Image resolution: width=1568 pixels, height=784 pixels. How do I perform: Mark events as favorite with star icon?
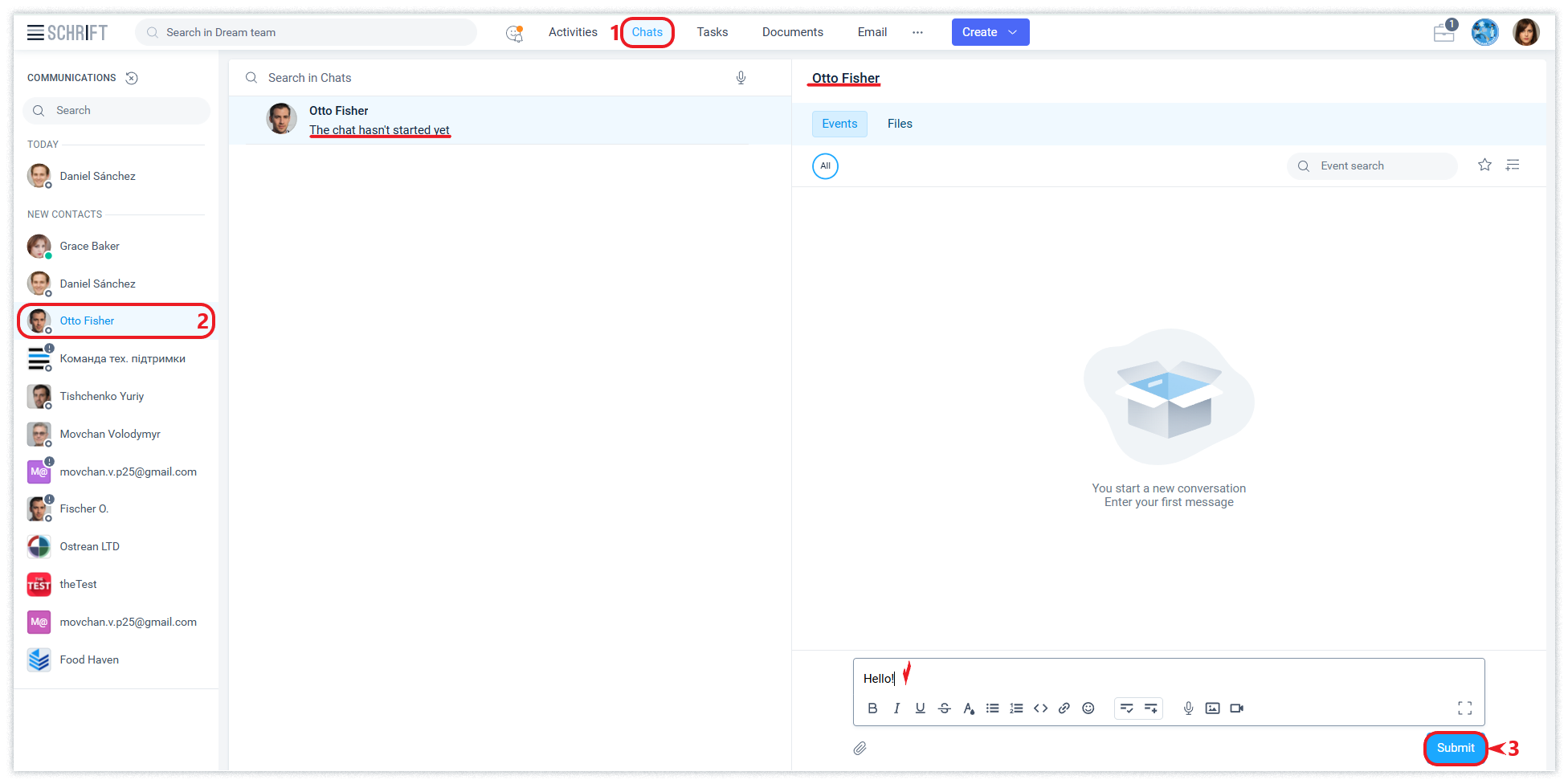point(1484,165)
